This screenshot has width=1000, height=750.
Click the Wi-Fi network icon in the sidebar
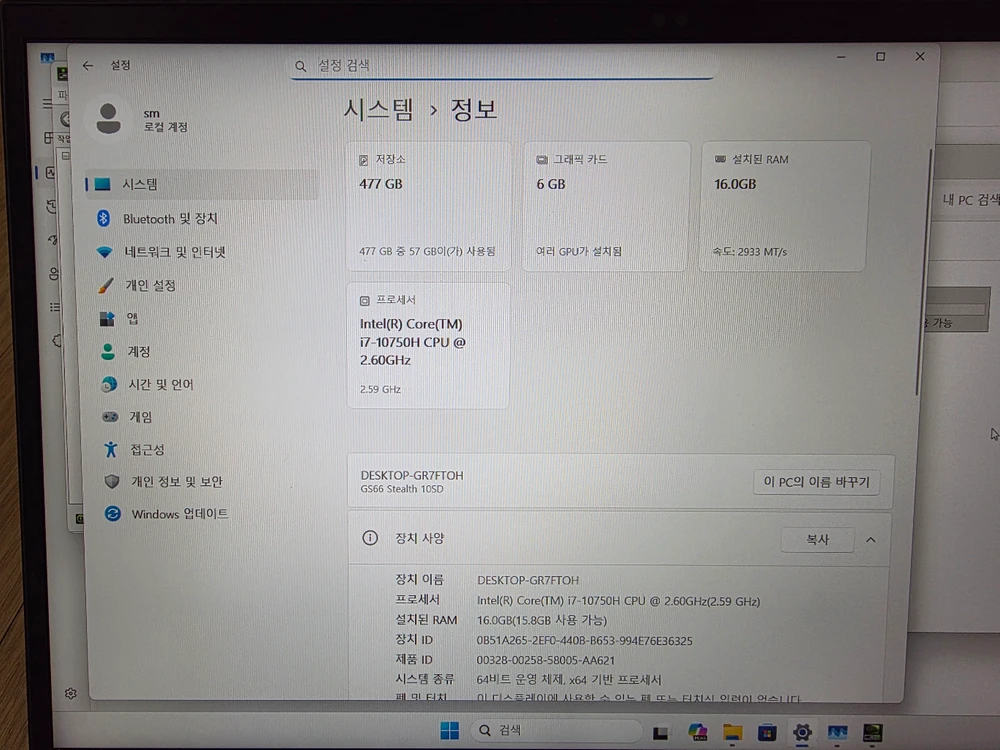click(x=105, y=252)
